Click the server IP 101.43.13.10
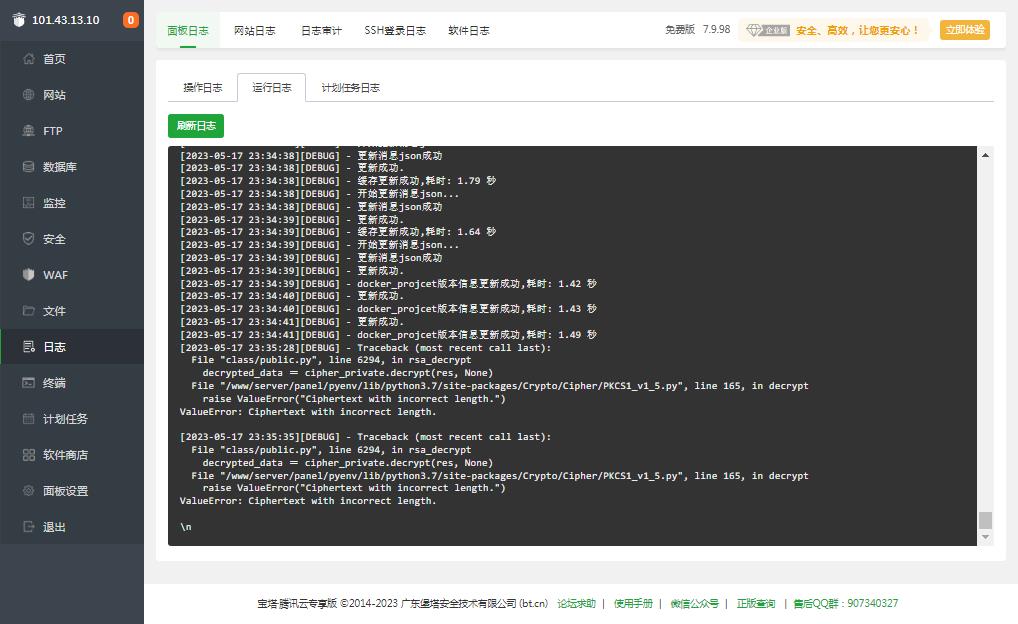Viewport: 1018px width, 624px height. pos(66,20)
